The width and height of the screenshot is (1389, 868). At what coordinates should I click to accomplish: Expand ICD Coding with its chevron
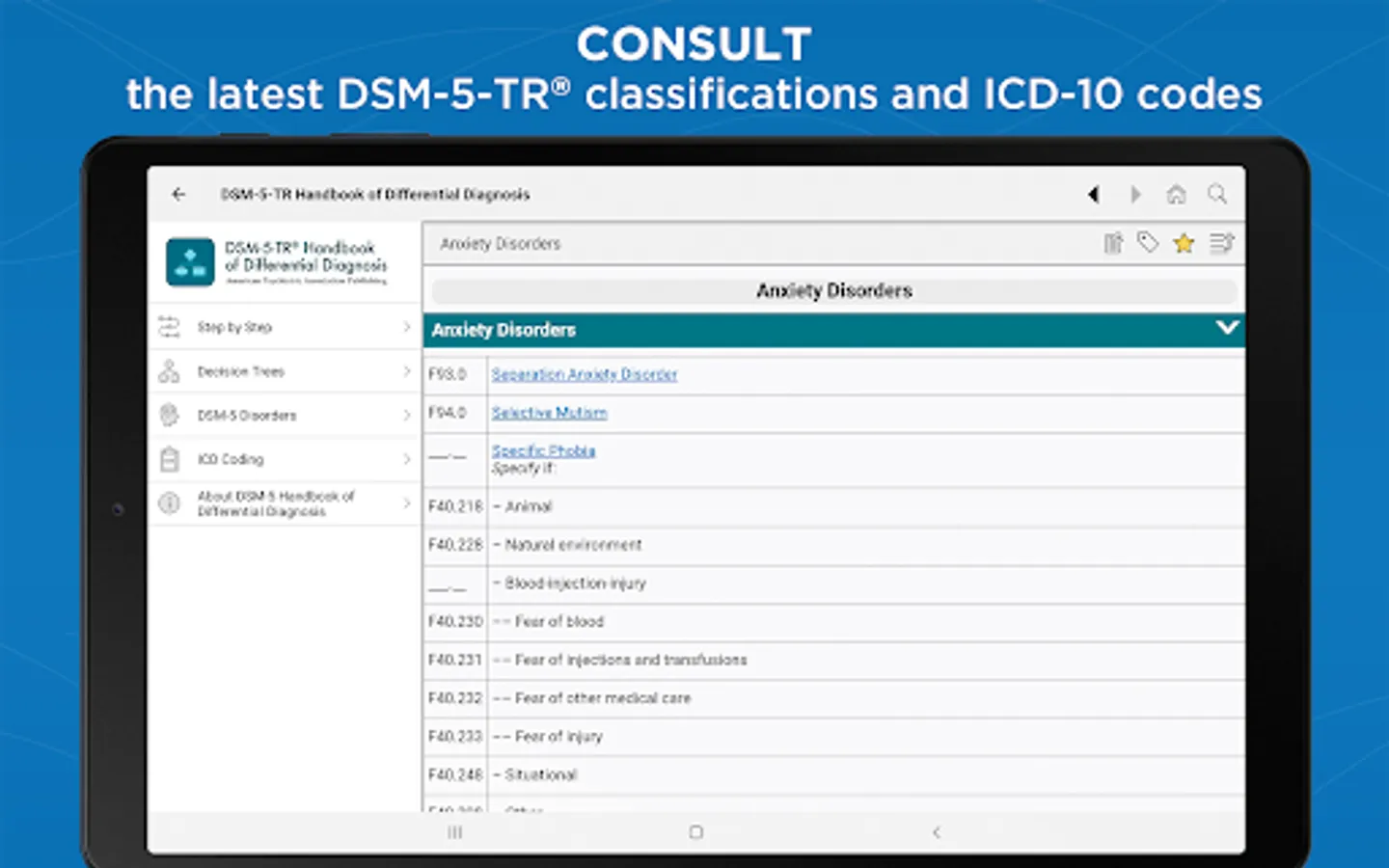point(407,459)
